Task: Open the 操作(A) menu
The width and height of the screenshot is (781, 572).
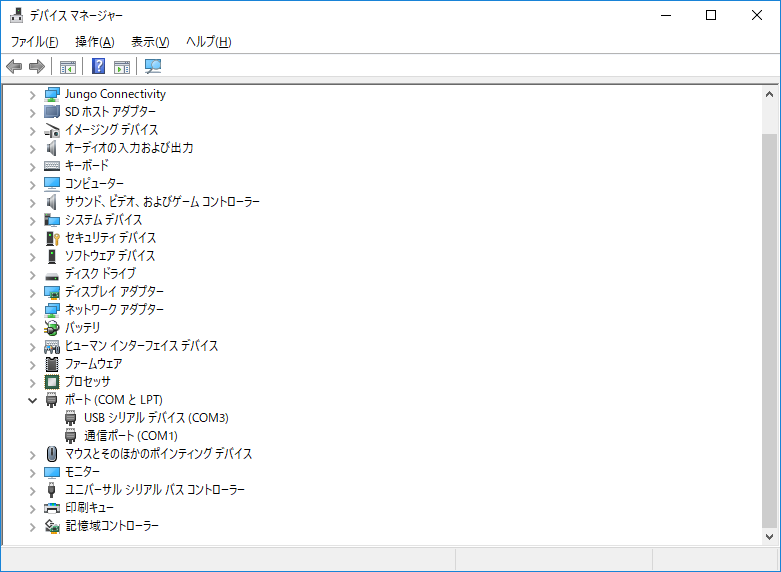Action: click(x=95, y=42)
